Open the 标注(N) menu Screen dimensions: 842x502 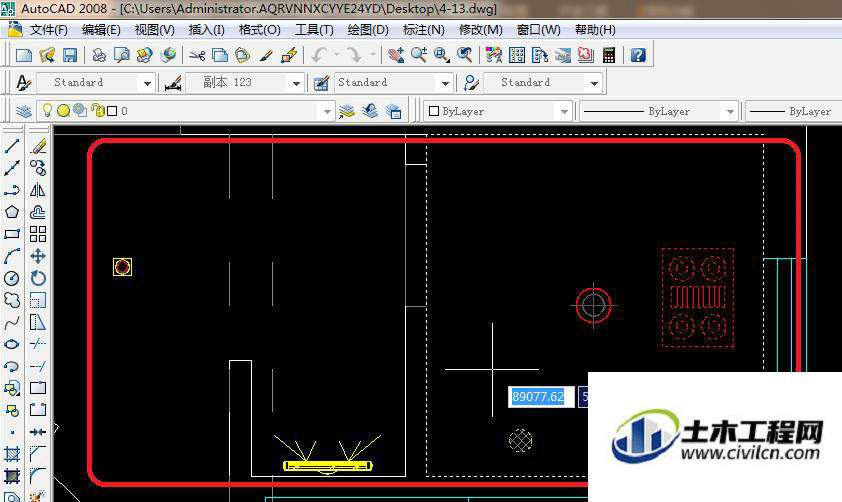(x=424, y=30)
